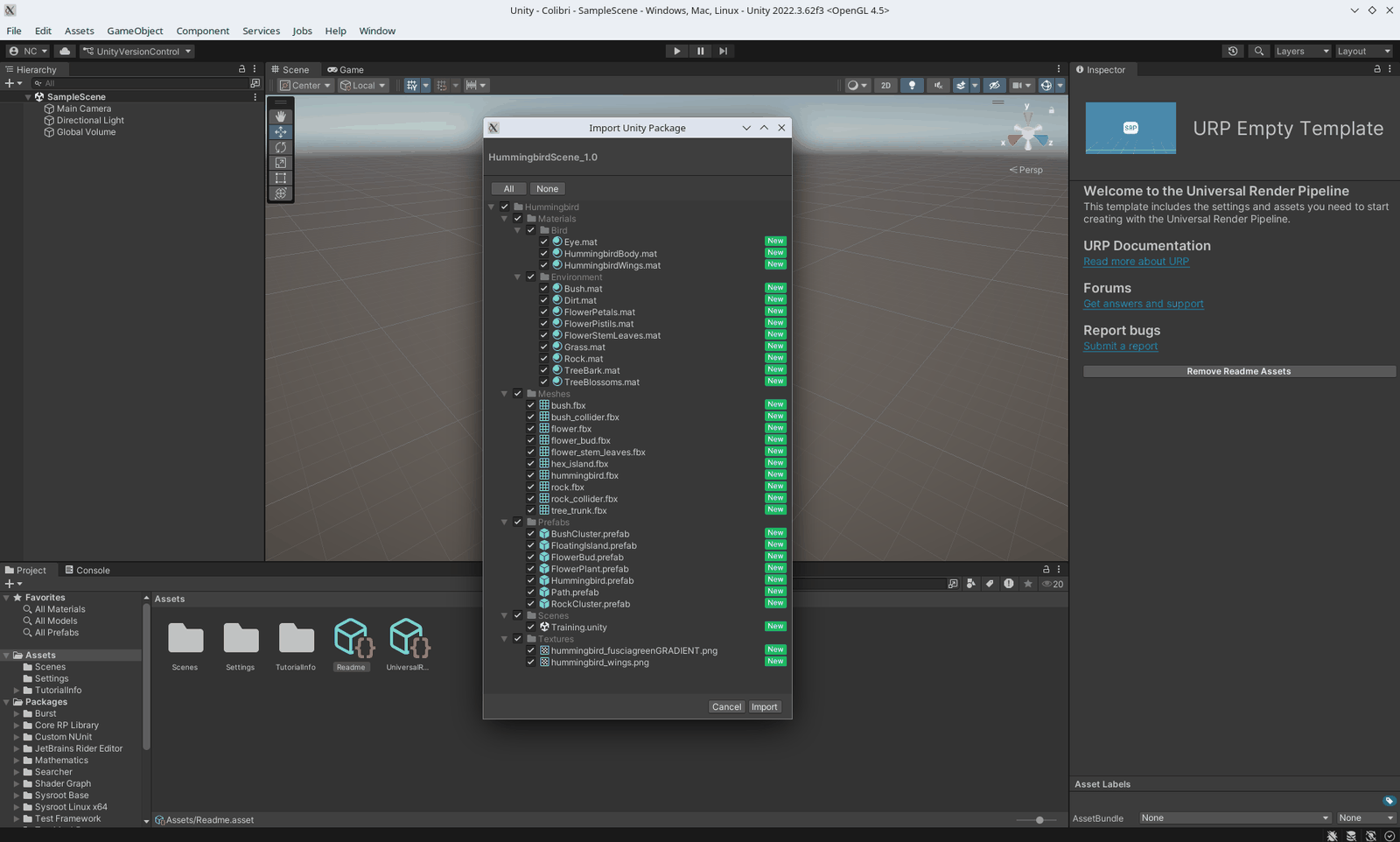This screenshot has width=1400, height=842.
Task: Open the Read more about URP link
Action: (x=1136, y=262)
